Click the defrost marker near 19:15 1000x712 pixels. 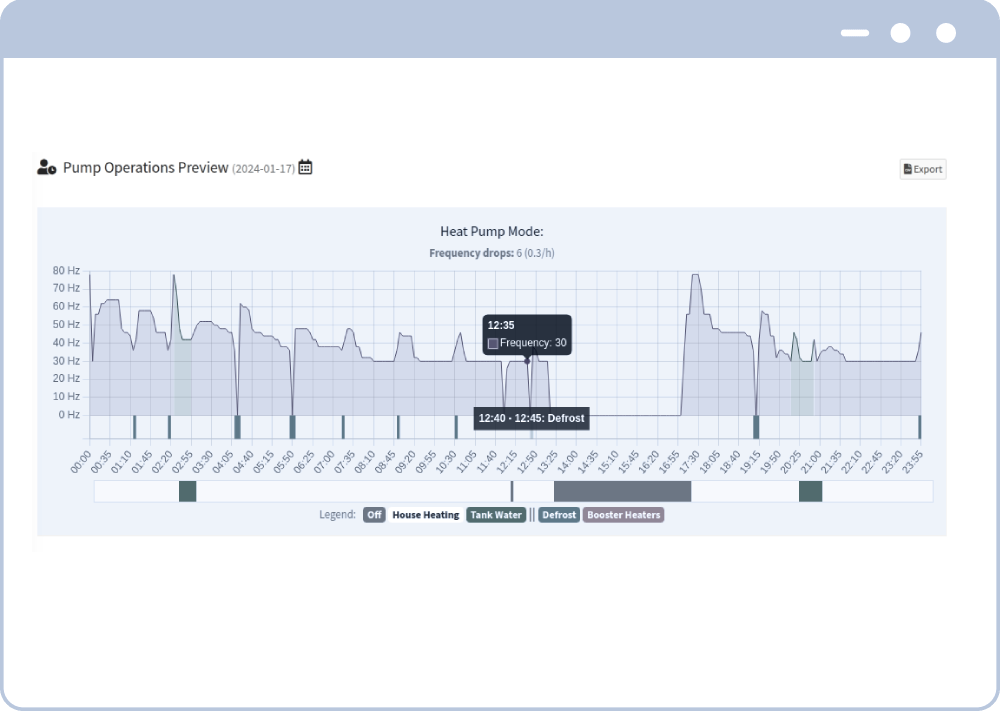pyautogui.click(x=756, y=427)
